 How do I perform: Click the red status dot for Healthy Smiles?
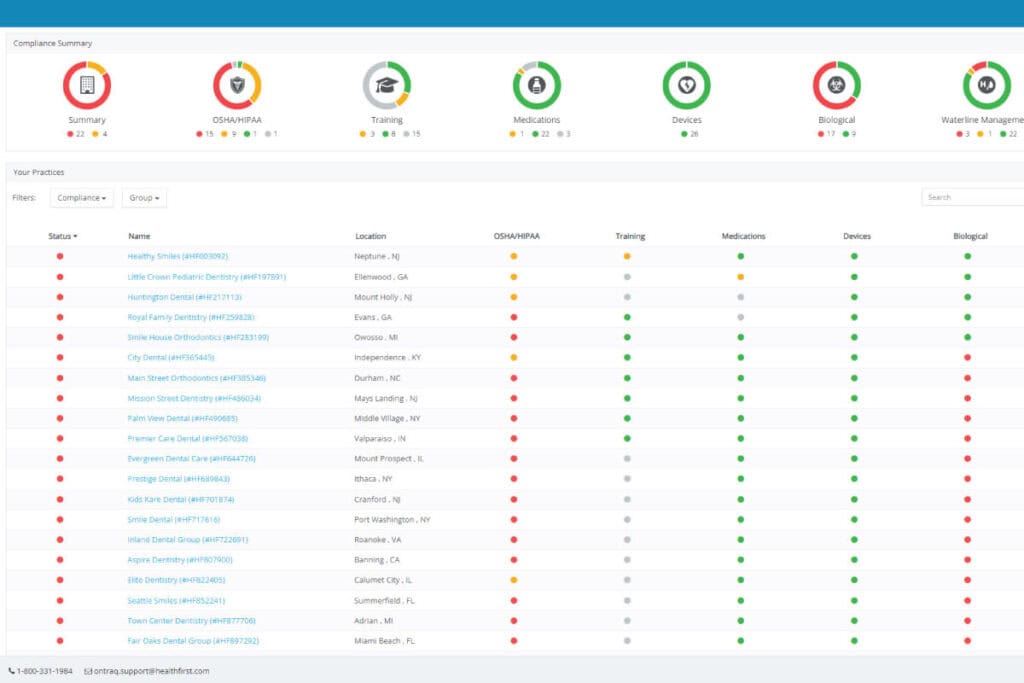point(60,257)
